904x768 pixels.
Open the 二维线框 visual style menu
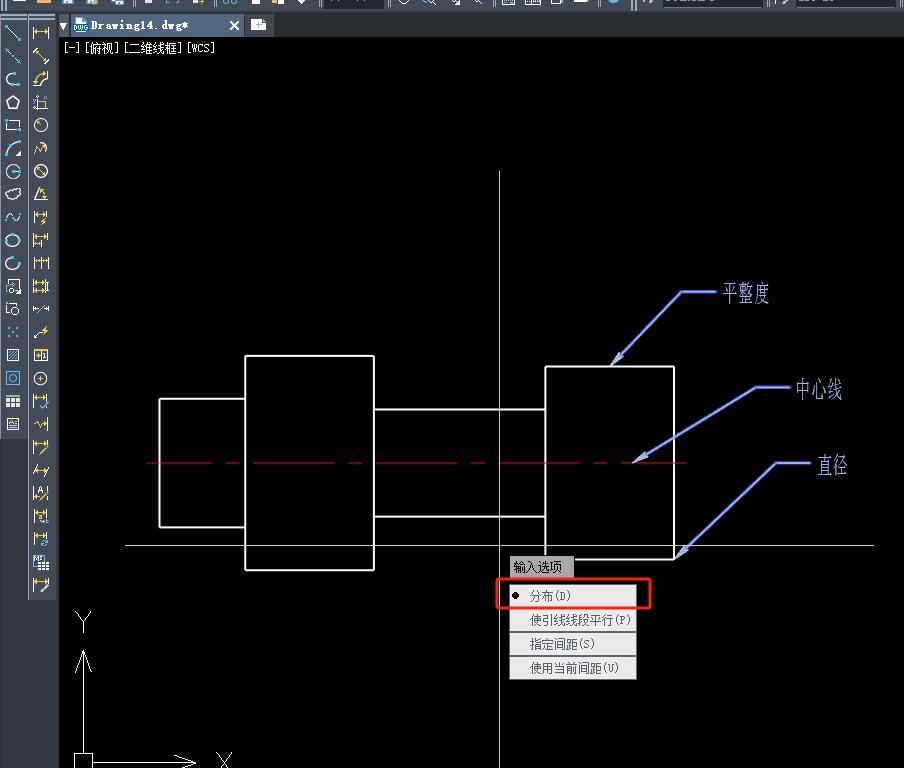tap(153, 48)
